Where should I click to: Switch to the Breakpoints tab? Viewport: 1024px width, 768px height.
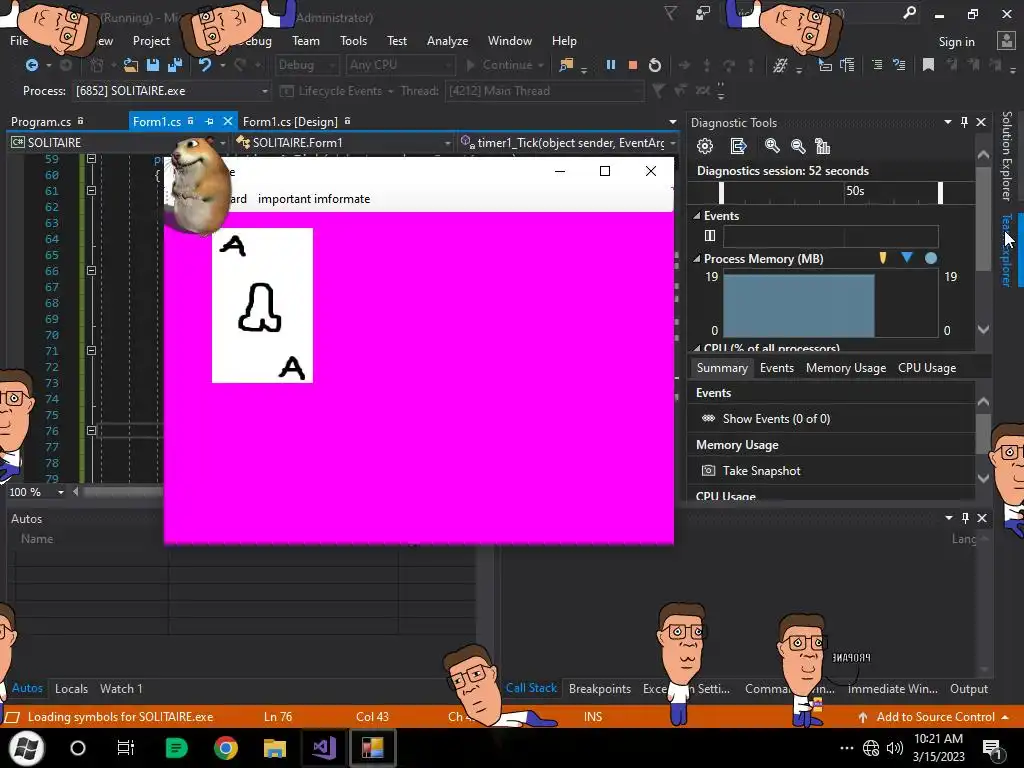coord(600,688)
